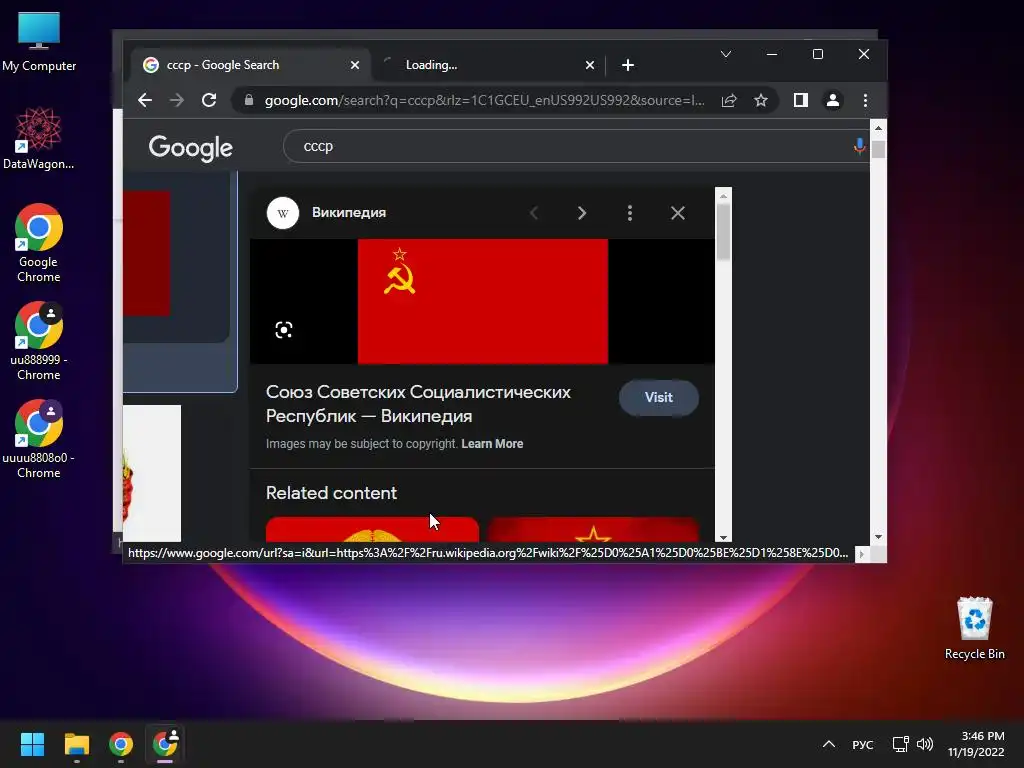The image size is (1024, 768).
Task: Click the page scrollbar up arrow
Action: coord(878,128)
